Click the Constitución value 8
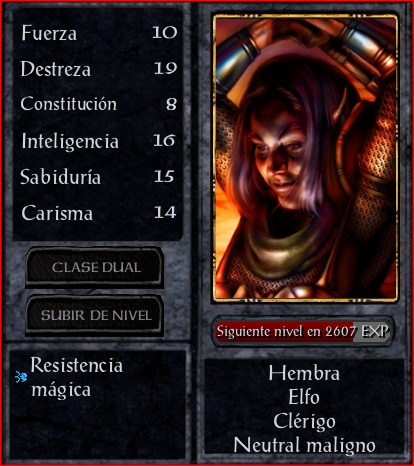This screenshot has height=466, width=414. 171,104
